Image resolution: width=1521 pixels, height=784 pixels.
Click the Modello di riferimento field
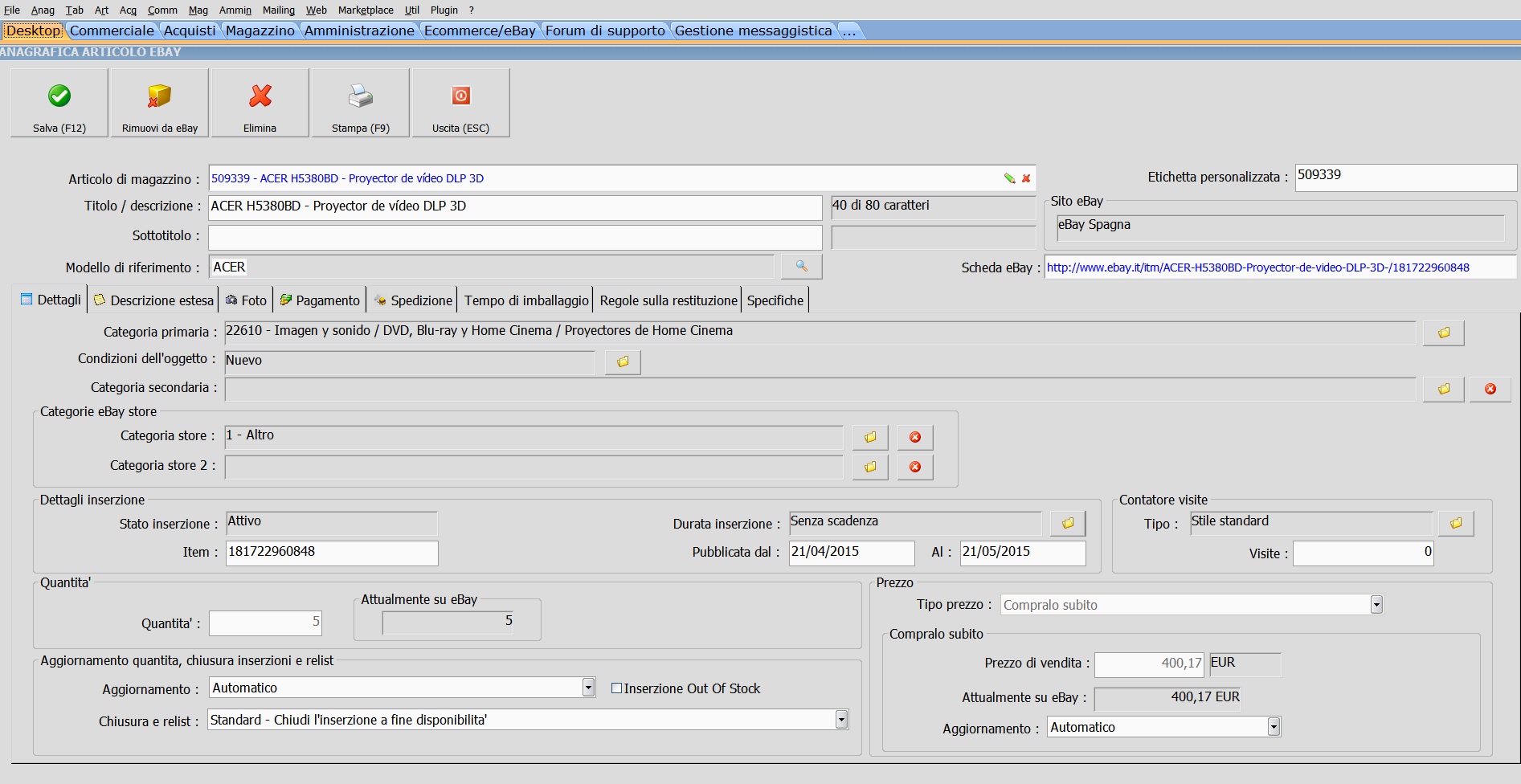[x=492, y=267]
